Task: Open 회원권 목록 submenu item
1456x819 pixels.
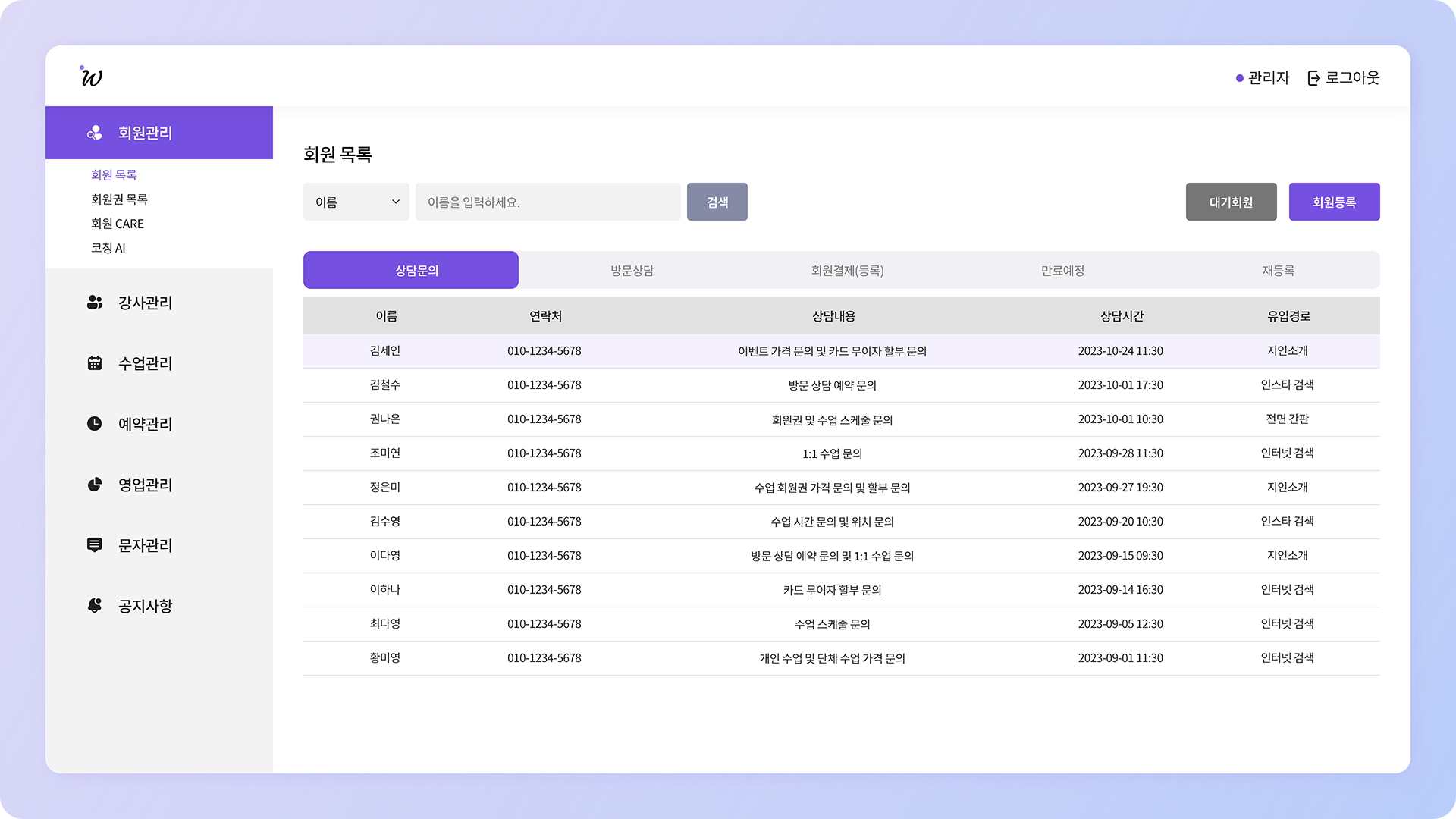Action: point(119,199)
